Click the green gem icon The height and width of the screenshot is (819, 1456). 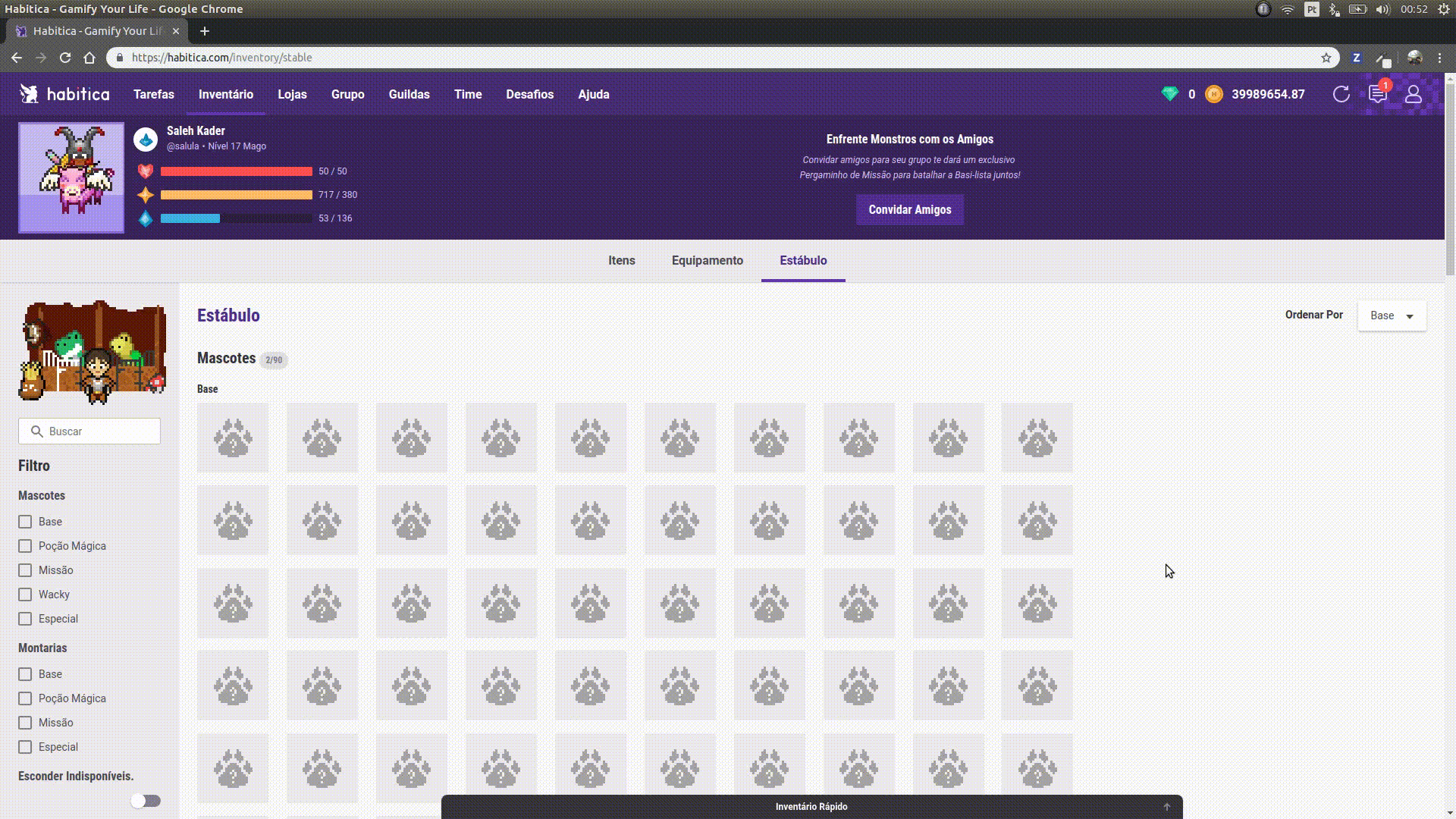click(1169, 94)
